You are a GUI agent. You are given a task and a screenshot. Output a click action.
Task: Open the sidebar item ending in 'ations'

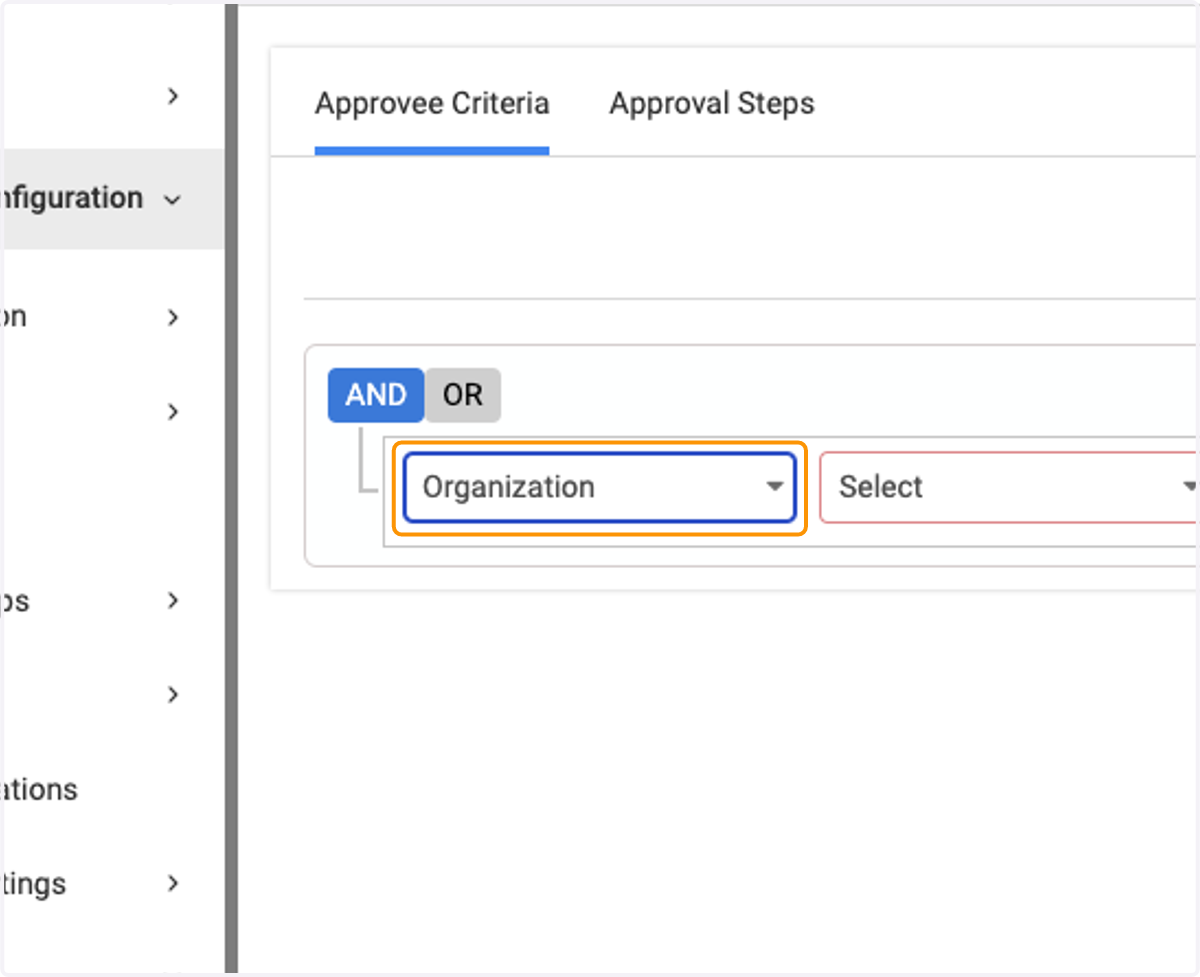click(39, 790)
